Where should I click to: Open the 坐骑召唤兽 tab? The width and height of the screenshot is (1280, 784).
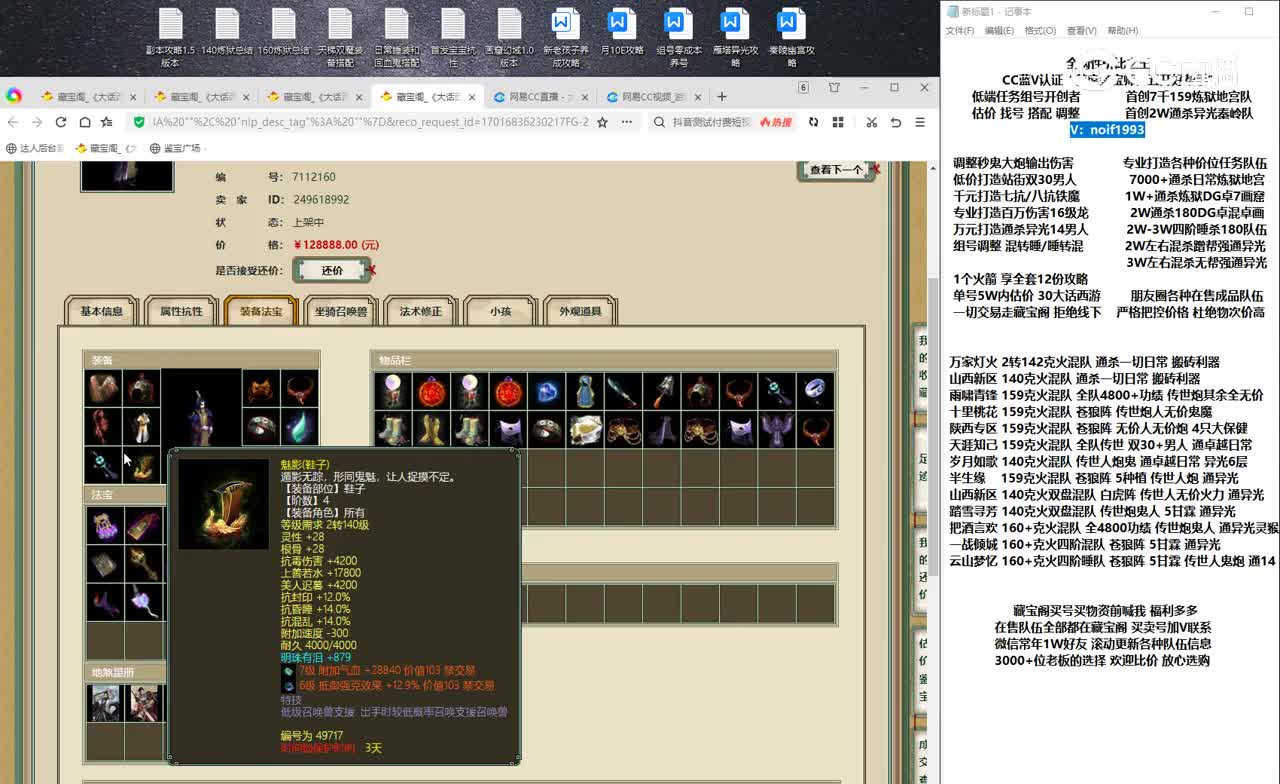point(341,311)
